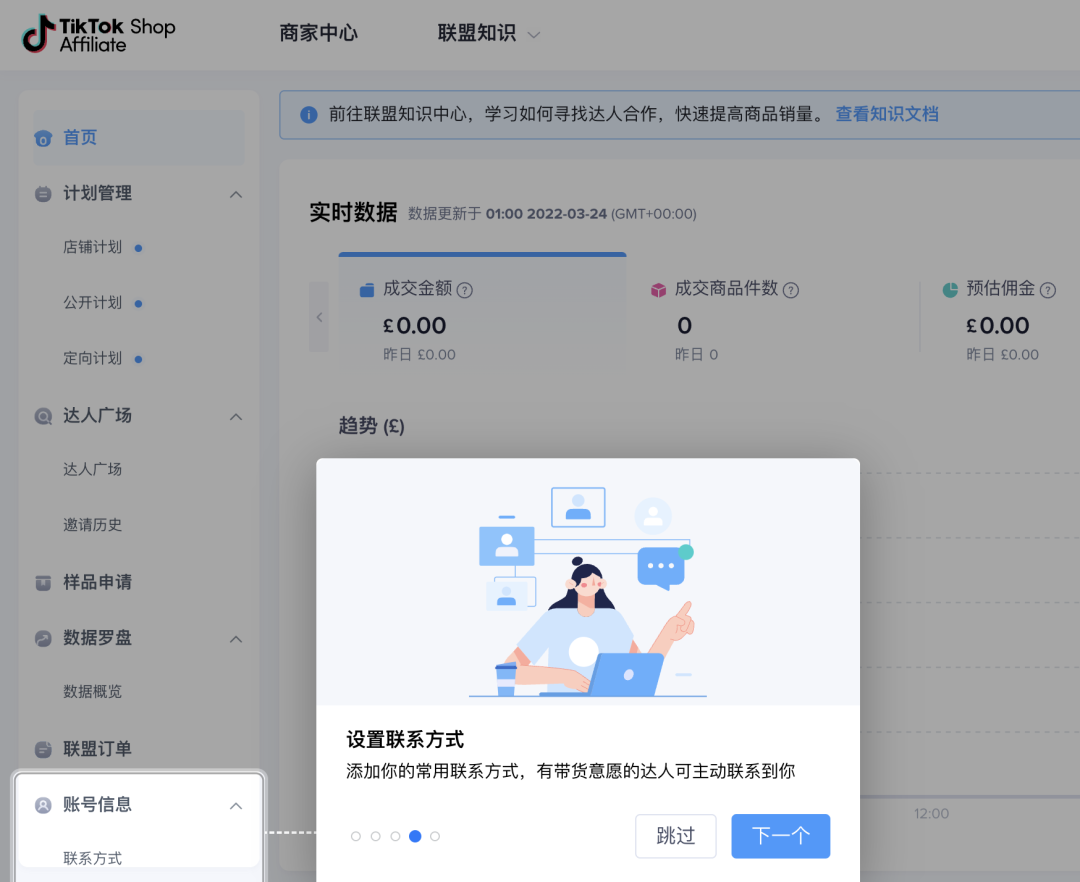Collapse the 达人广场 sidebar section
This screenshot has width=1080, height=882.
click(x=236, y=416)
